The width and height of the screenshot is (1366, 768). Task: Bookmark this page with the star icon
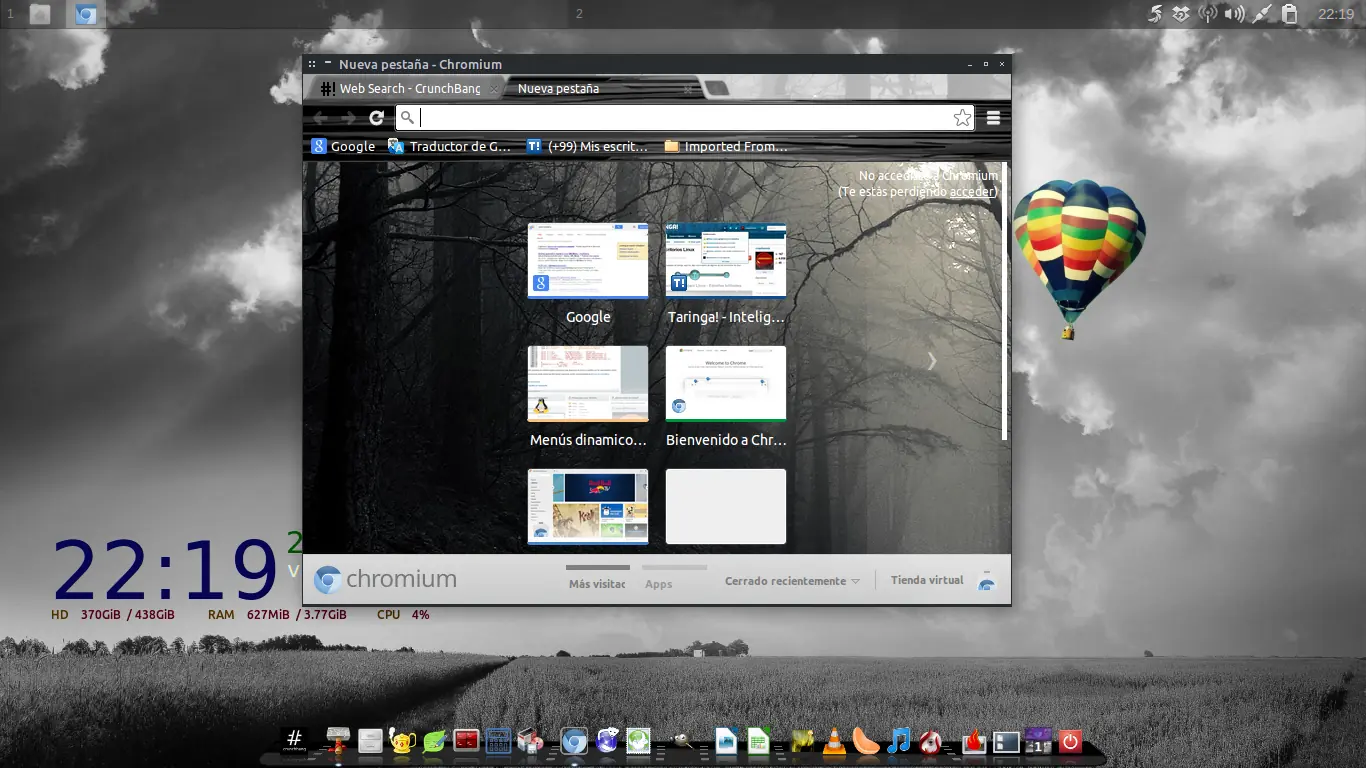(962, 118)
